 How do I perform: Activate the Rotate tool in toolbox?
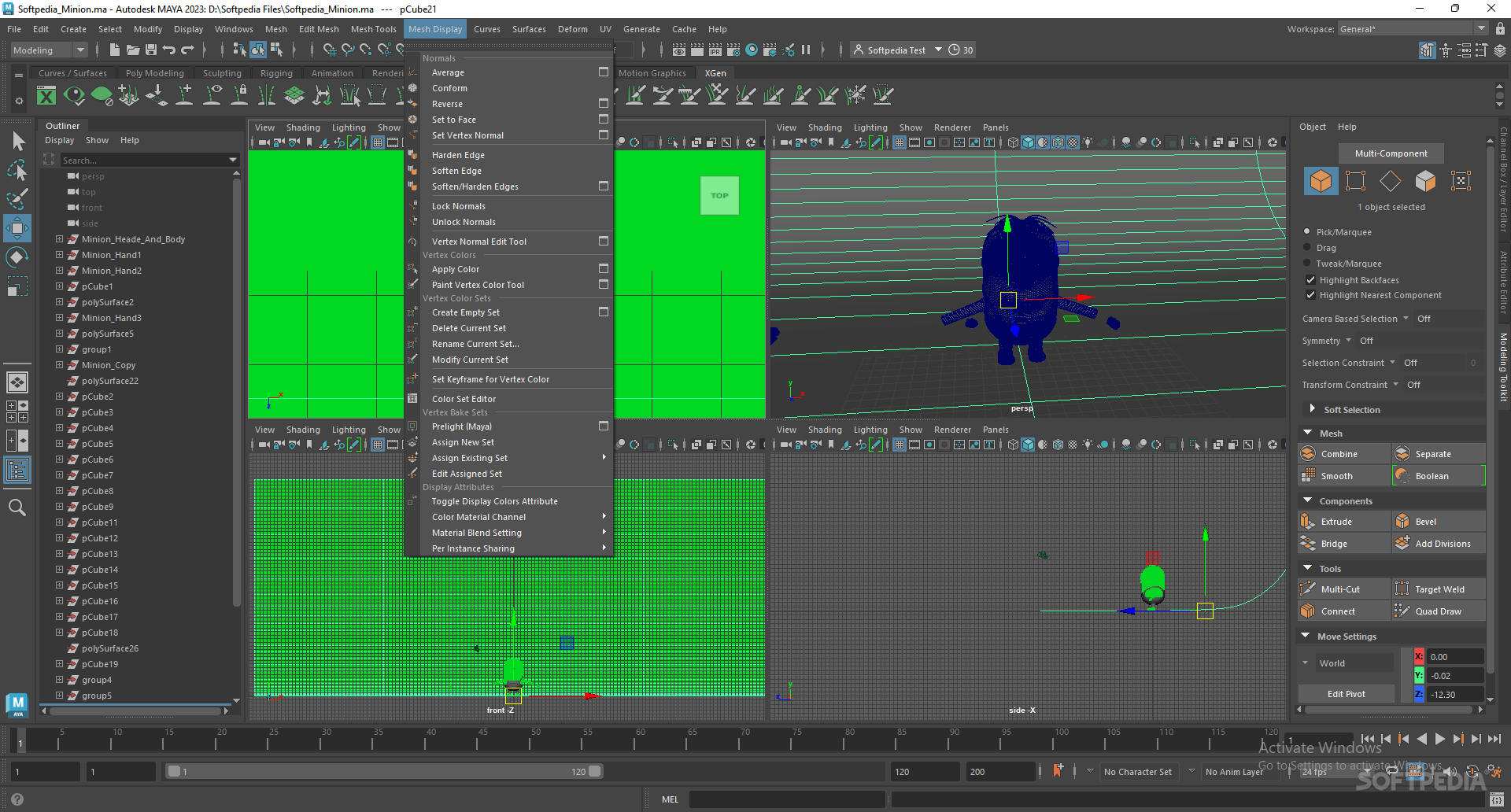coord(17,257)
